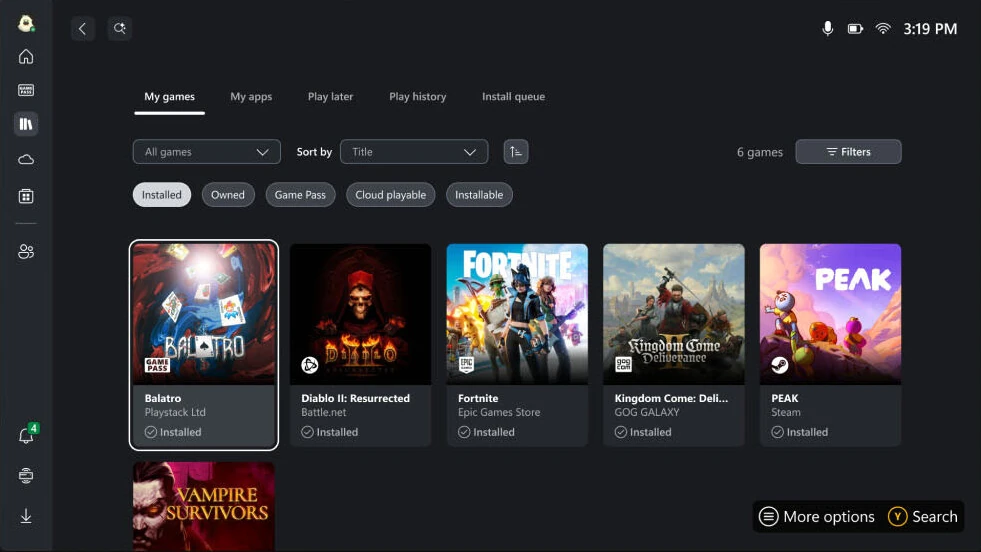Open downloads arrow icon in sidebar
Image resolution: width=981 pixels, height=552 pixels.
point(26,516)
